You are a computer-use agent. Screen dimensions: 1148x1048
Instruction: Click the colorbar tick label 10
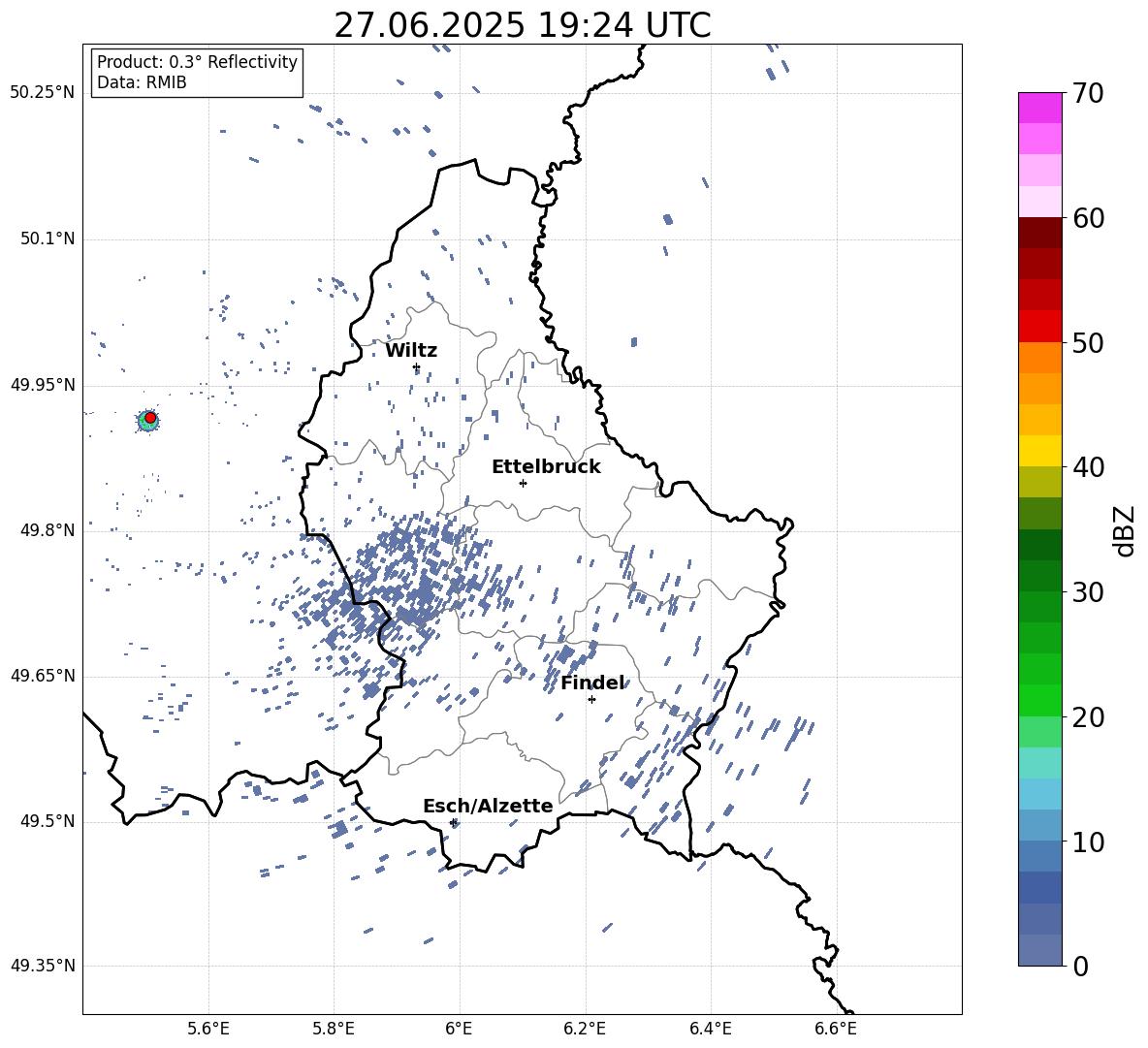pos(1088,842)
